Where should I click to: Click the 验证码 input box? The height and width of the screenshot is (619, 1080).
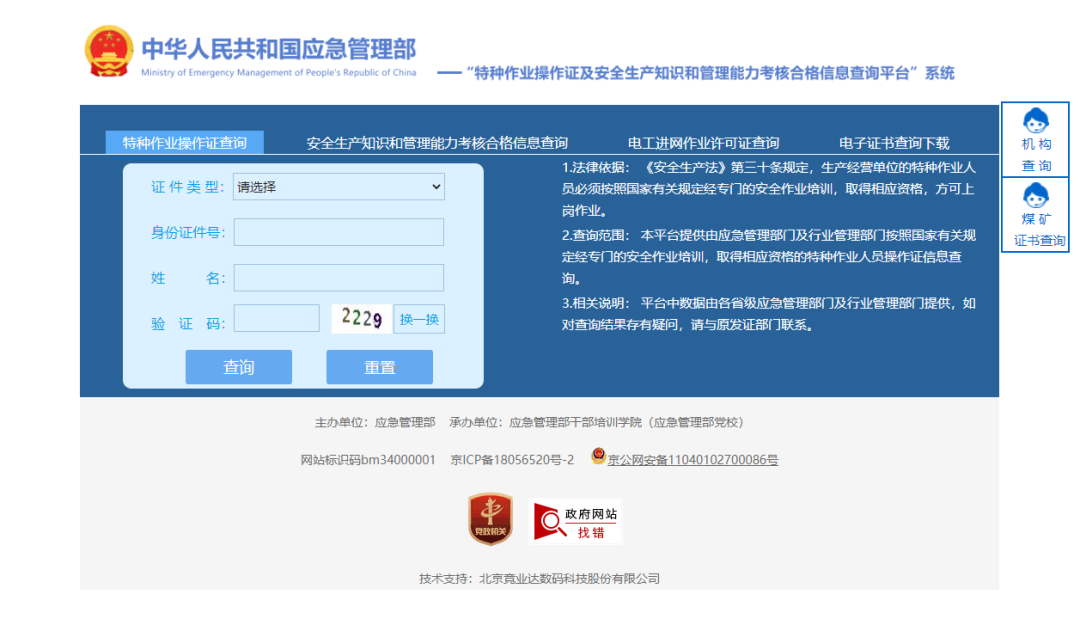pyautogui.click(x=276, y=319)
